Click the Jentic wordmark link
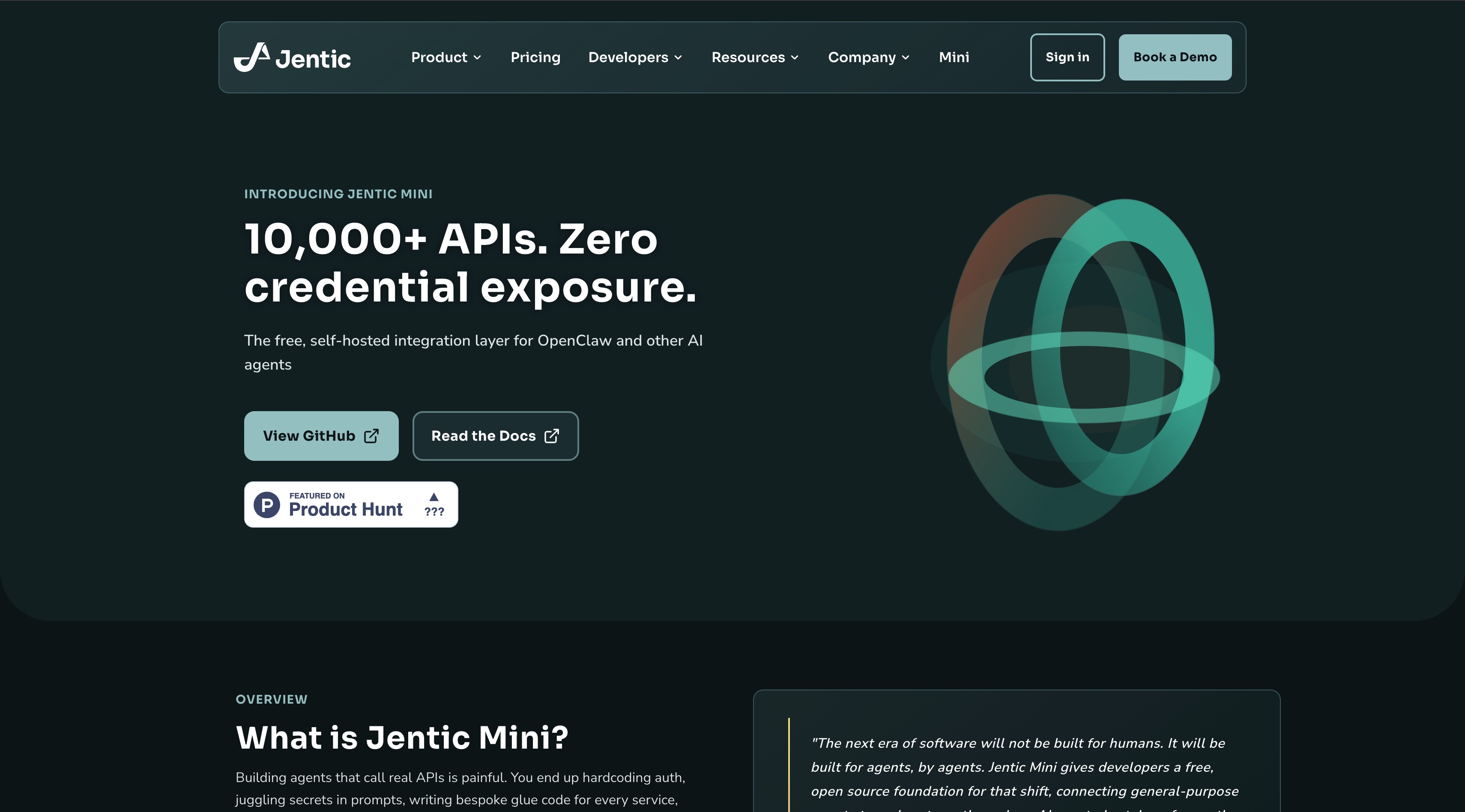The width and height of the screenshot is (1465, 812). 312,57
